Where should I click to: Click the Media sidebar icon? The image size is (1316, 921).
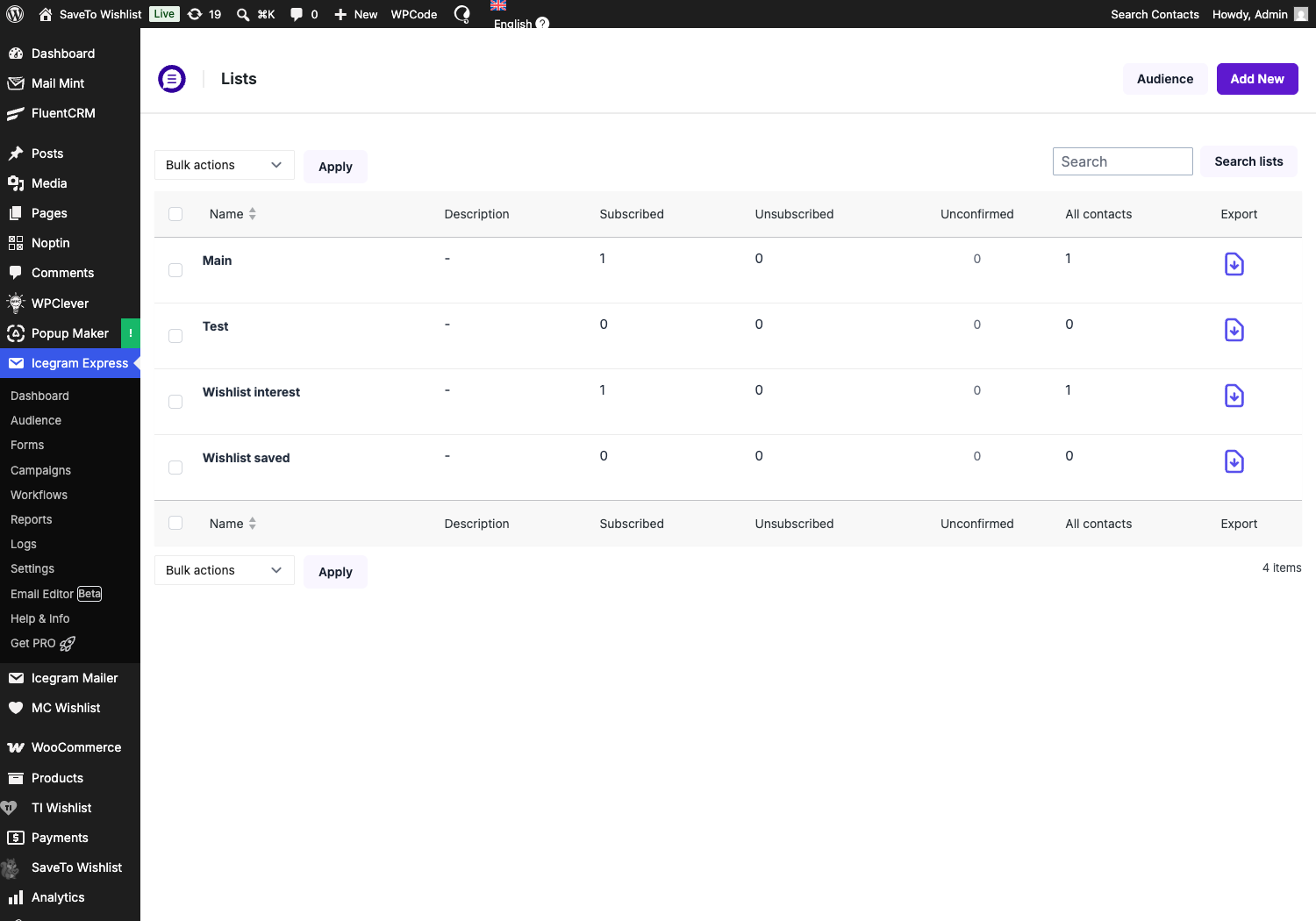tap(16, 183)
